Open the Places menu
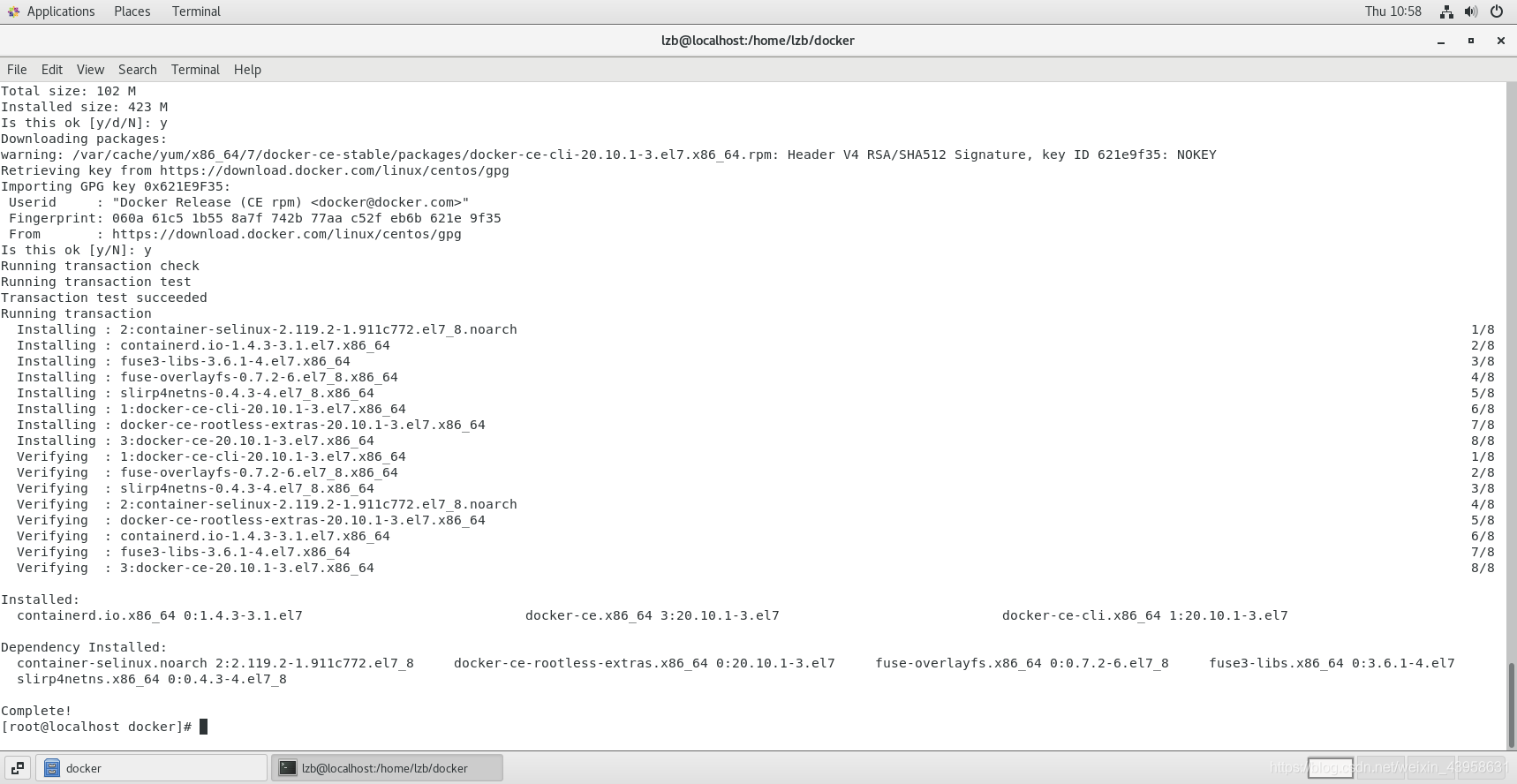The width and height of the screenshot is (1517, 784). [x=132, y=11]
